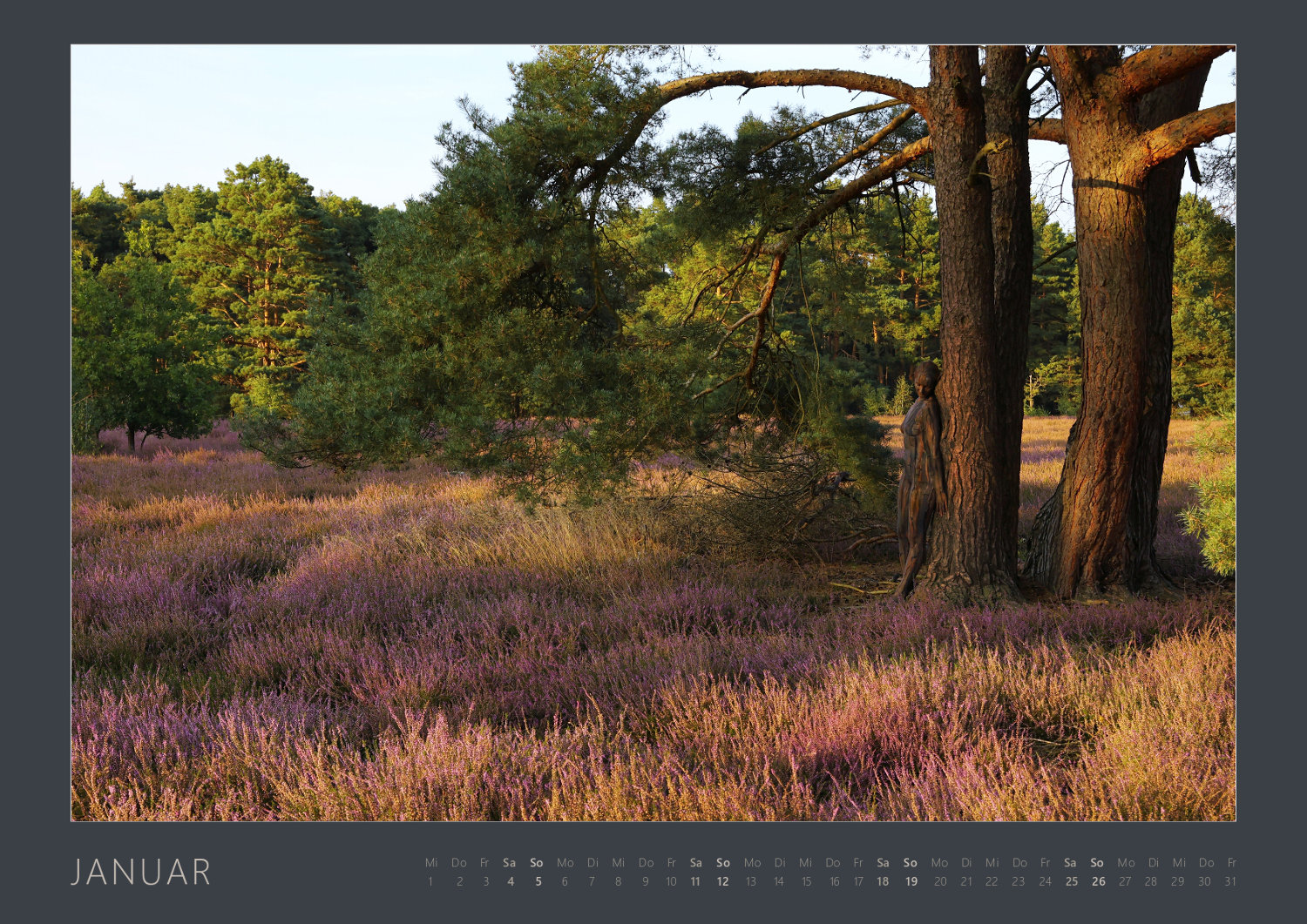The image size is (1307, 924).
Task: Select day number 9 in the calendar row
Action: coord(645,881)
